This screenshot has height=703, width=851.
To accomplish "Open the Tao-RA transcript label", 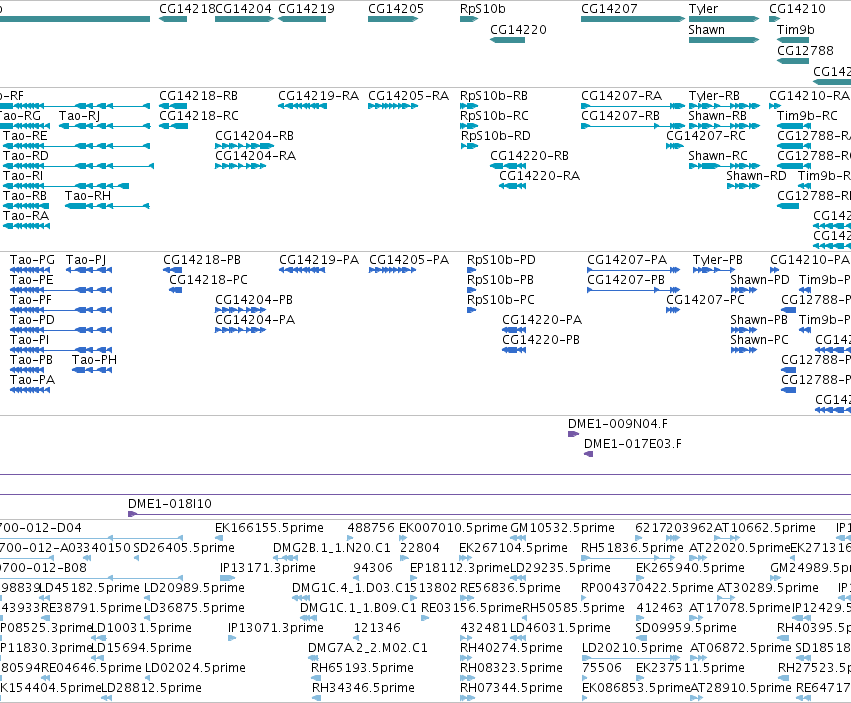I will 26,216.
